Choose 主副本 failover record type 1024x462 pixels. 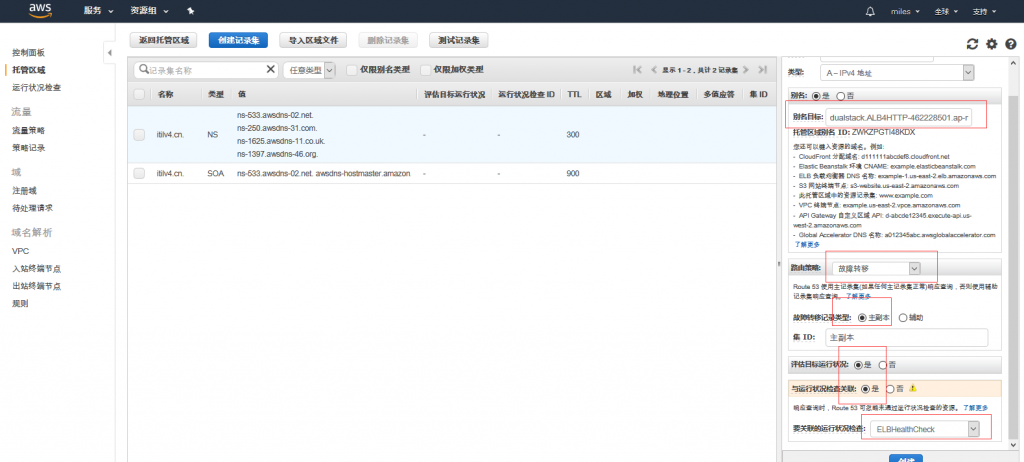tap(862, 318)
